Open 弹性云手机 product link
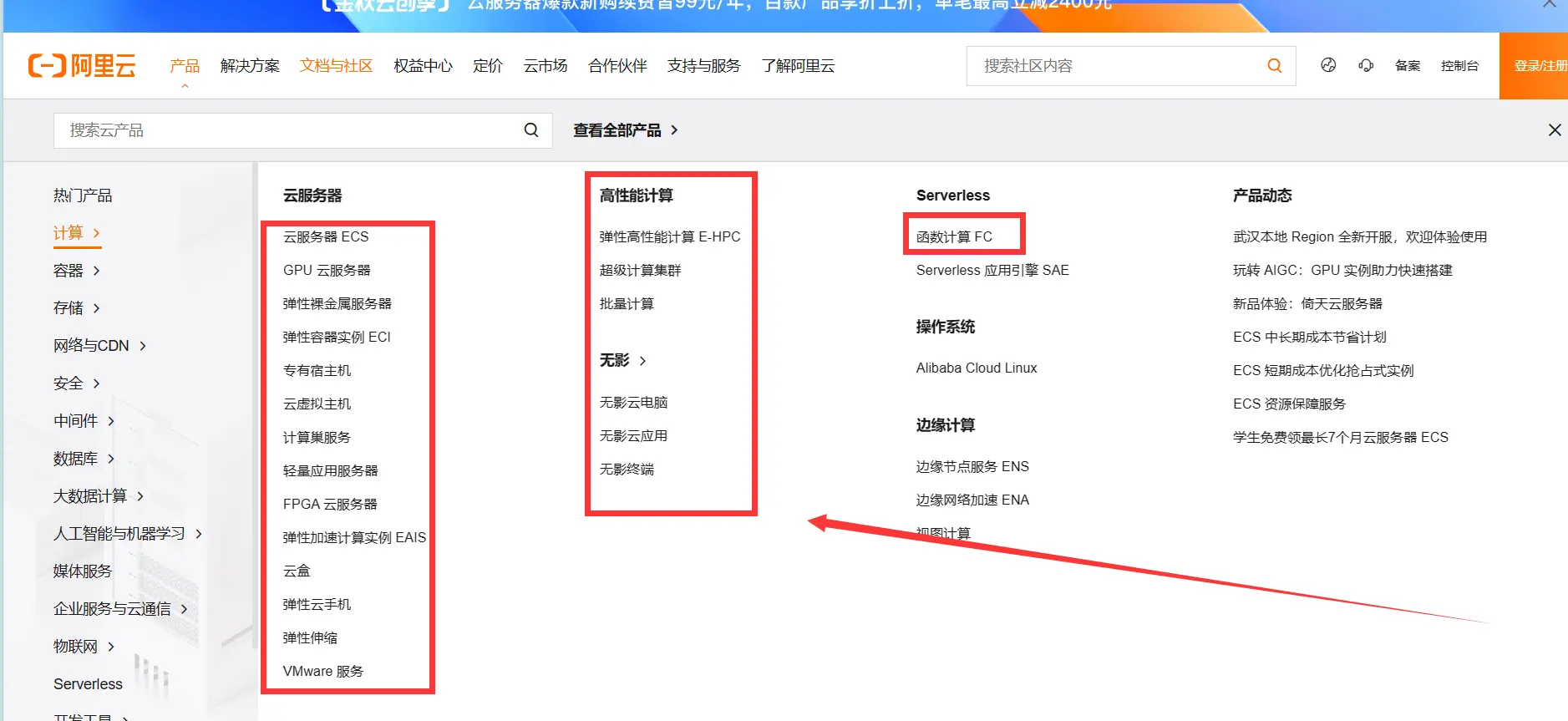1568x721 pixels. click(x=317, y=605)
